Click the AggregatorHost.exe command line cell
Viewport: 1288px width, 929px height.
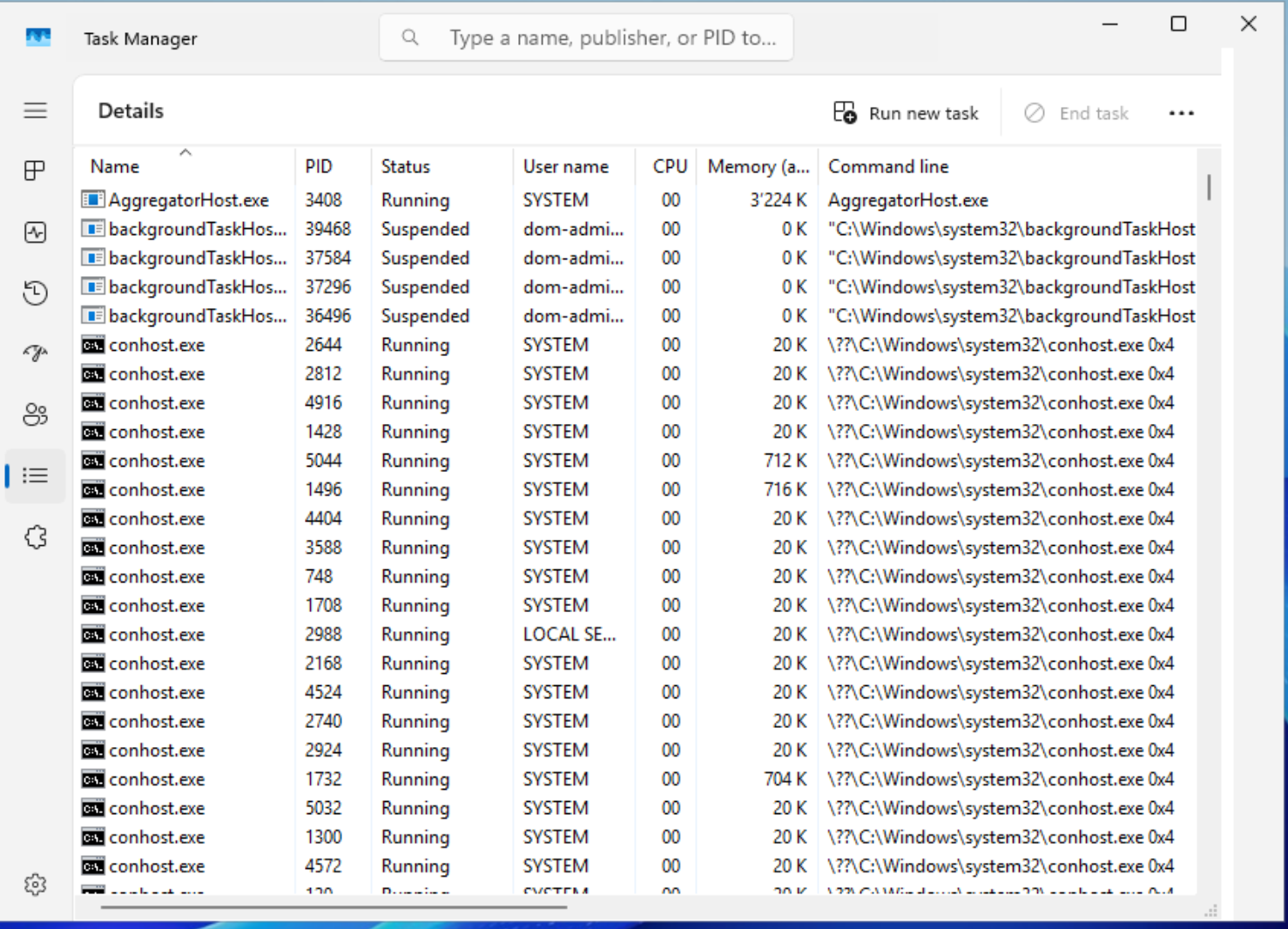(908, 200)
